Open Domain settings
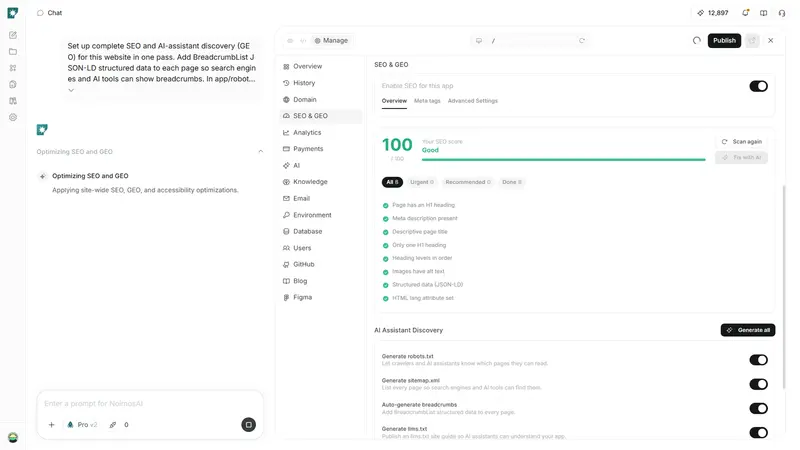800x450 pixels. point(320,99)
